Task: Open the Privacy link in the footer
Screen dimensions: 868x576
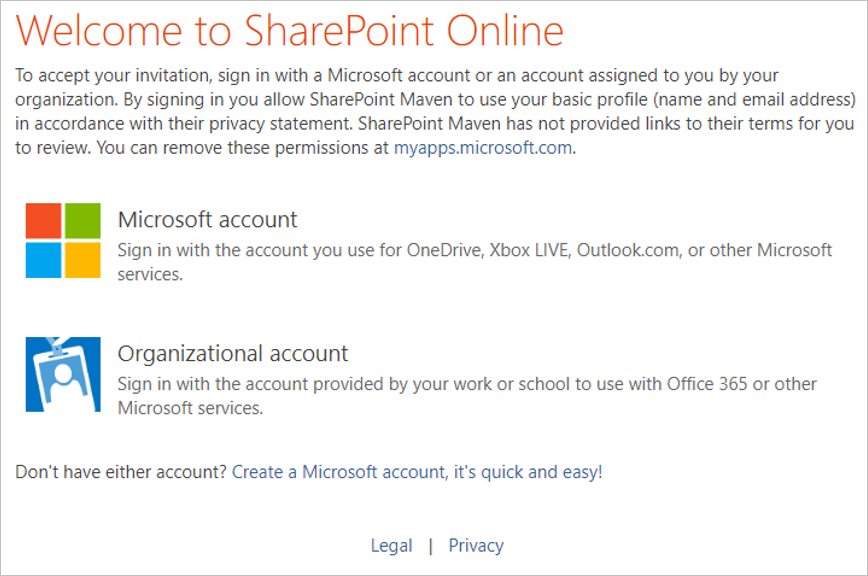Action: pos(476,546)
